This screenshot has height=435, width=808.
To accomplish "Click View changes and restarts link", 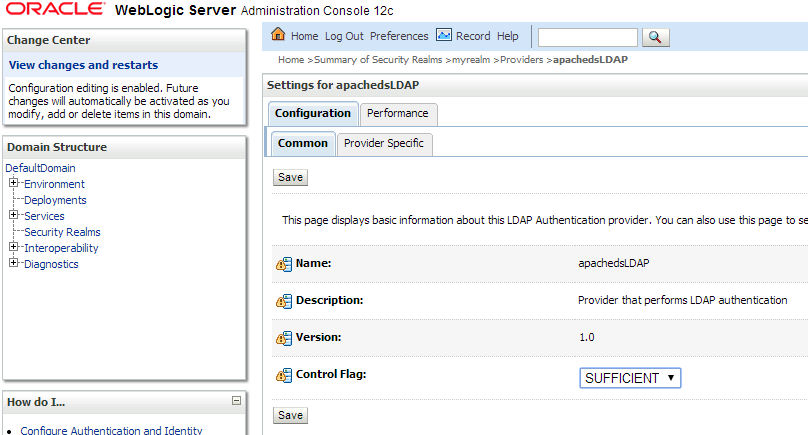I will pyautogui.click(x=83, y=65).
